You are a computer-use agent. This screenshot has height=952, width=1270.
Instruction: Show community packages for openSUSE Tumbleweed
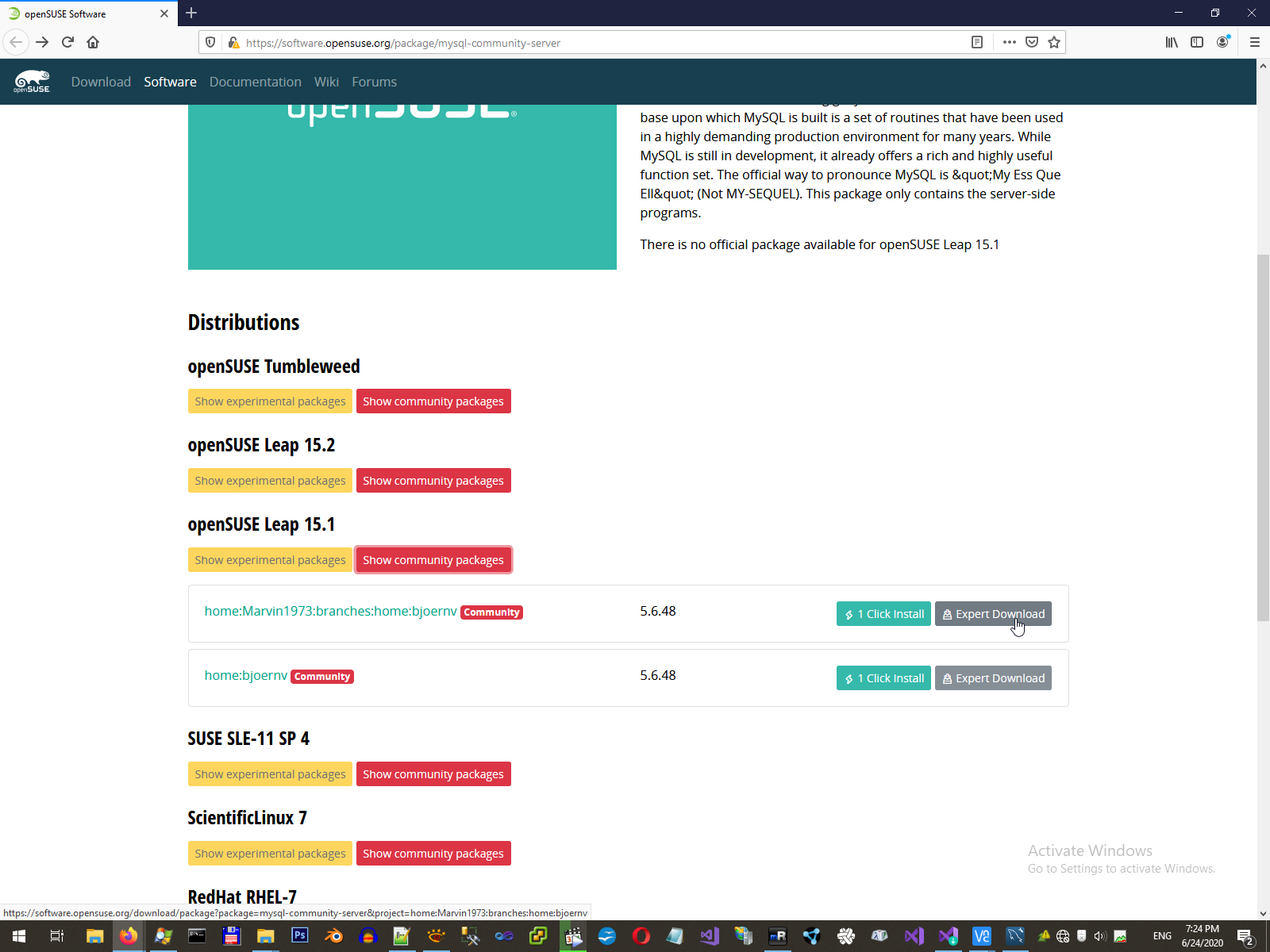(x=433, y=401)
